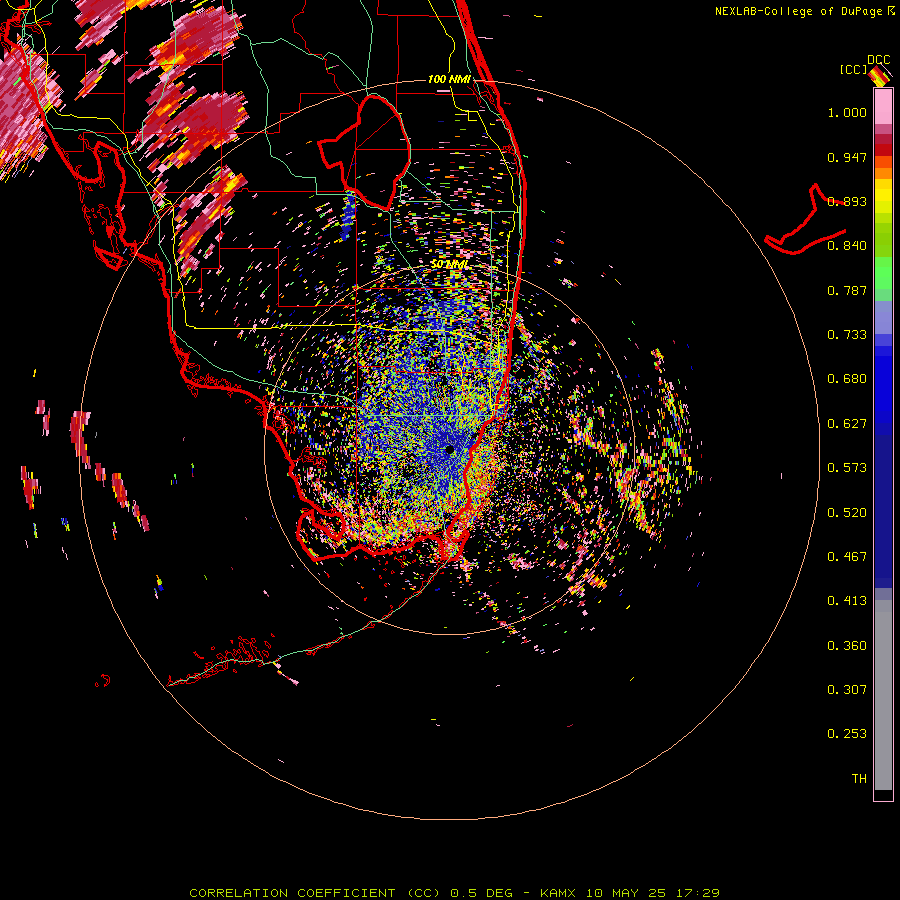Image resolution: width=900 pixels, height=900 pixels.
Task: Select the 0.627 value on the scale
Action: point(847,424)
